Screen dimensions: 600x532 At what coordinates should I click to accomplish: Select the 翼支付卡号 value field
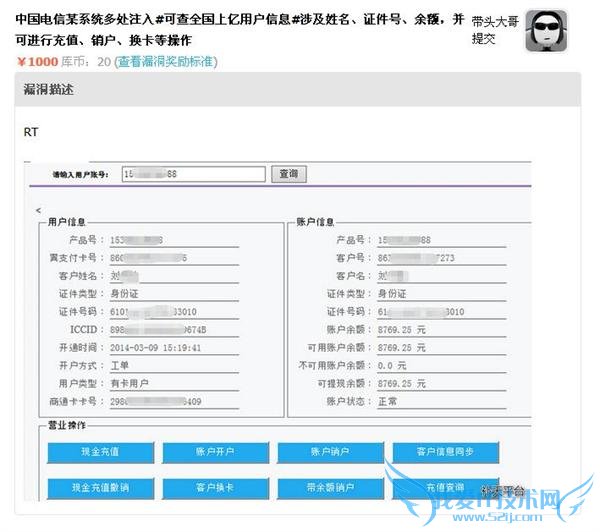(x=174, y=258)
